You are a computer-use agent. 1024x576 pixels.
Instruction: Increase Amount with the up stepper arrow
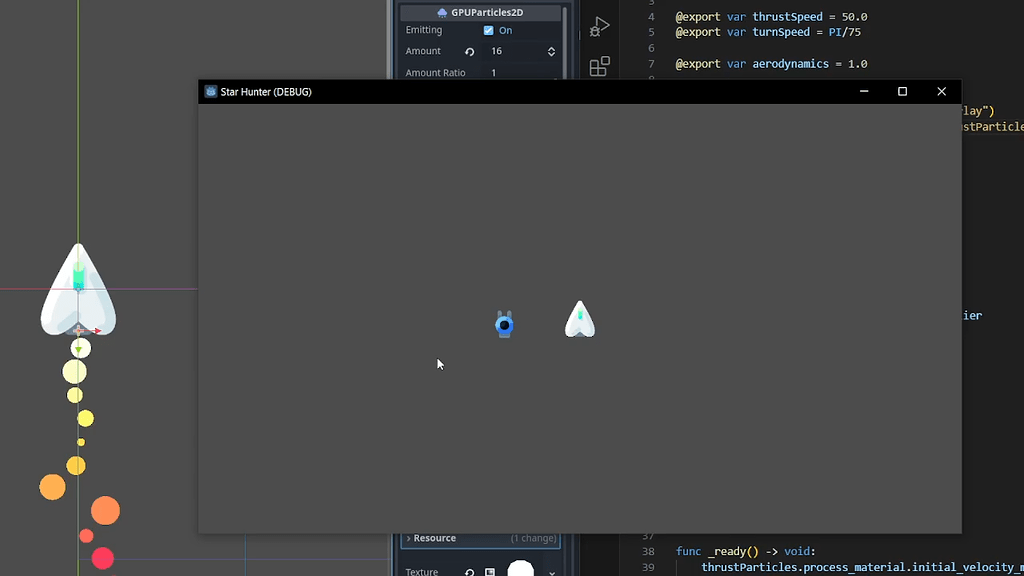point(551,48)
